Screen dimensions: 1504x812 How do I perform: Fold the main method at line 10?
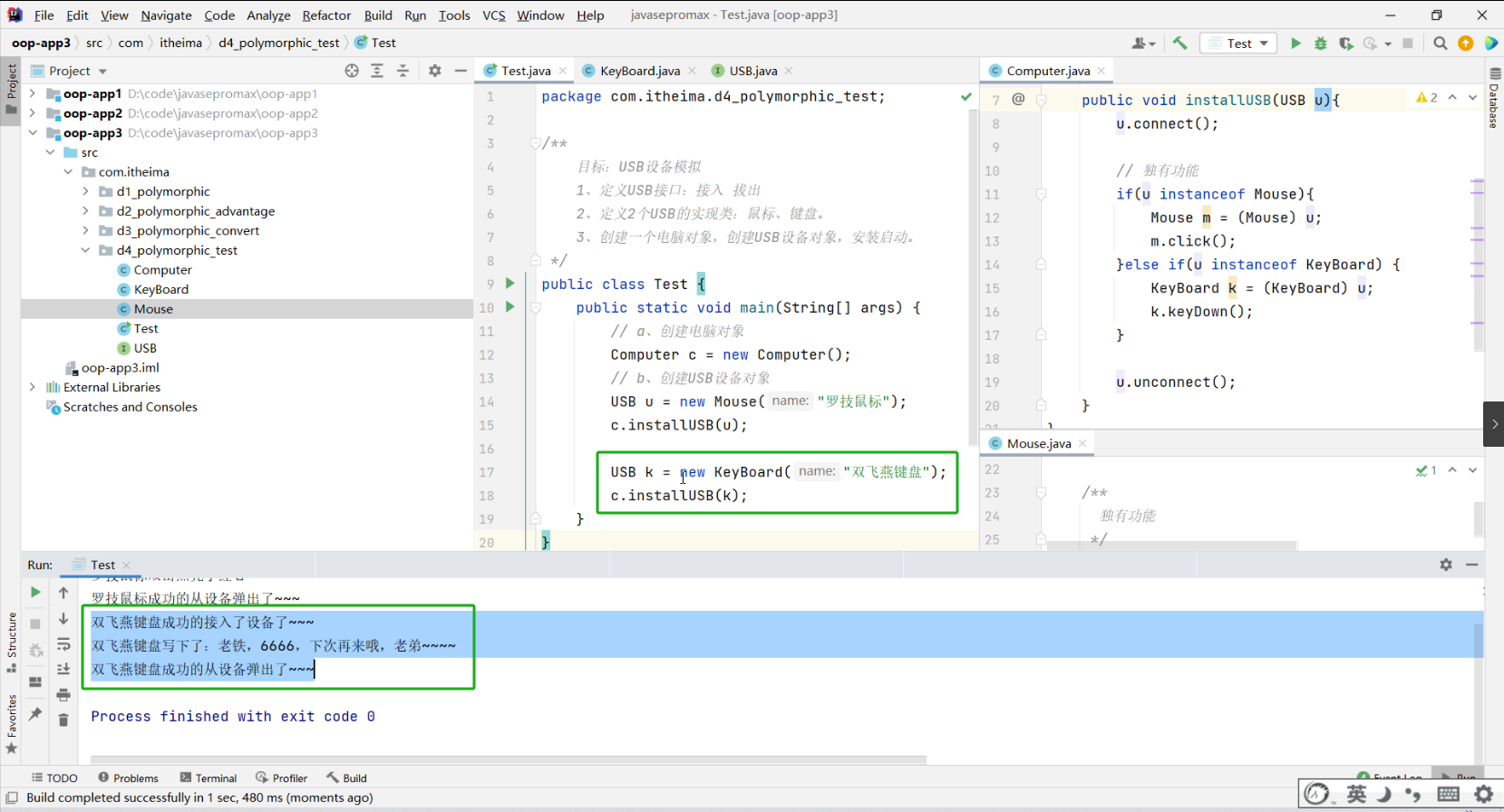(536, 308)
